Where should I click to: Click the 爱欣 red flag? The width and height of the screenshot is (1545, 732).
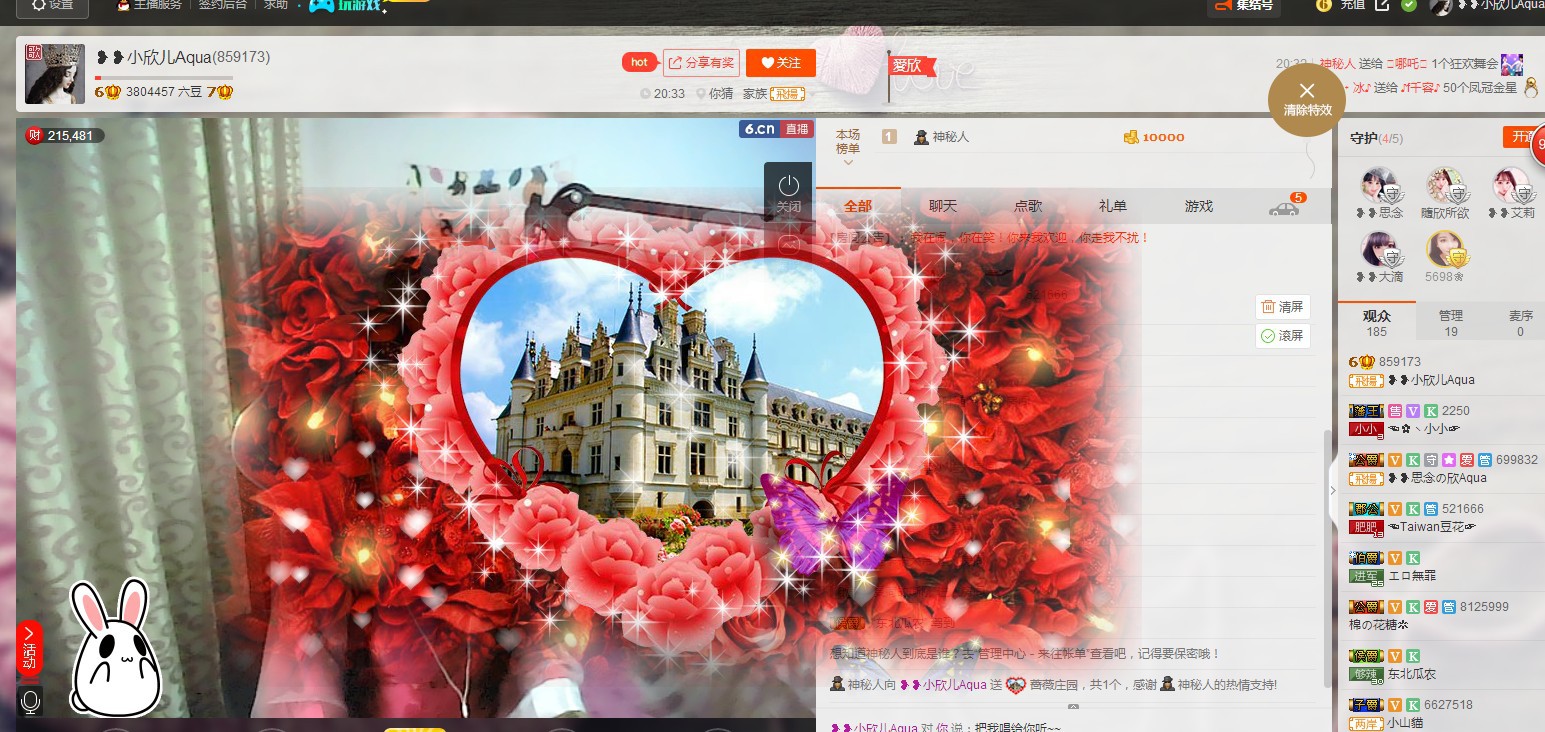pyautogui.click(x=911, y=66)
